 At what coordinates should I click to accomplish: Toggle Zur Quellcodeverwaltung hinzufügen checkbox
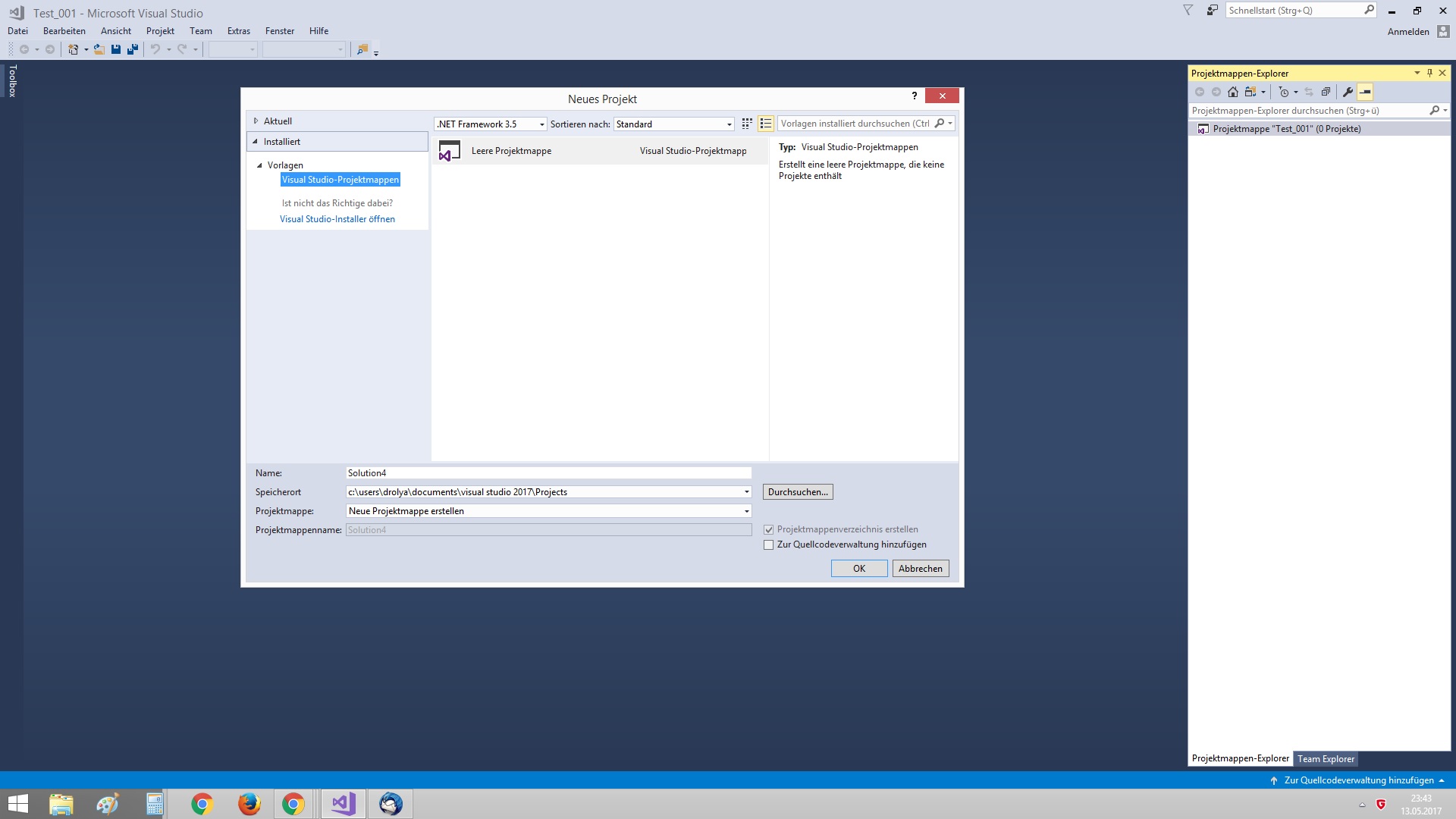click(768, 544)
